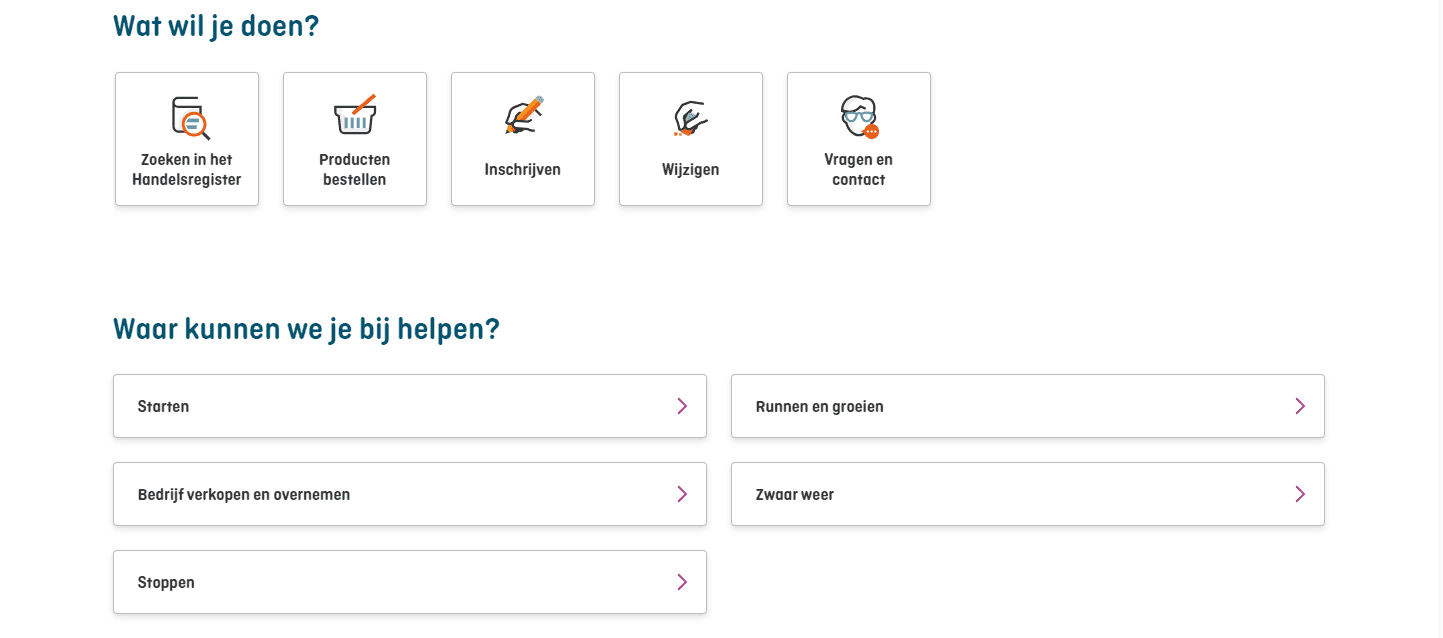The height and width of the screenshot is (638, 1443).
Task: Click the Vragen en contact person icon
Action: (x=859, y=116)
